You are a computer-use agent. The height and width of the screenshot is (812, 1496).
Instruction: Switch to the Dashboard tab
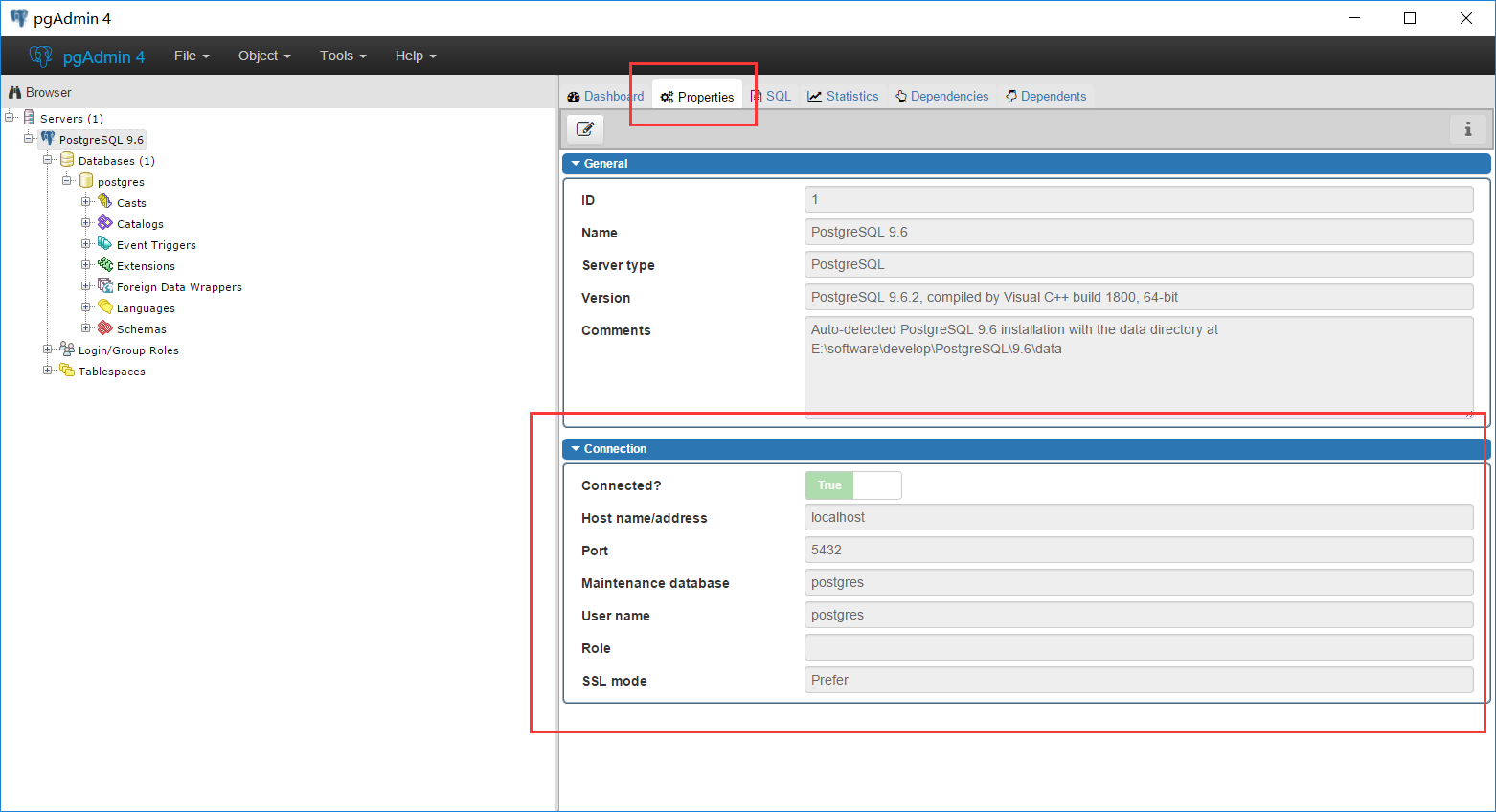point(605,96)
